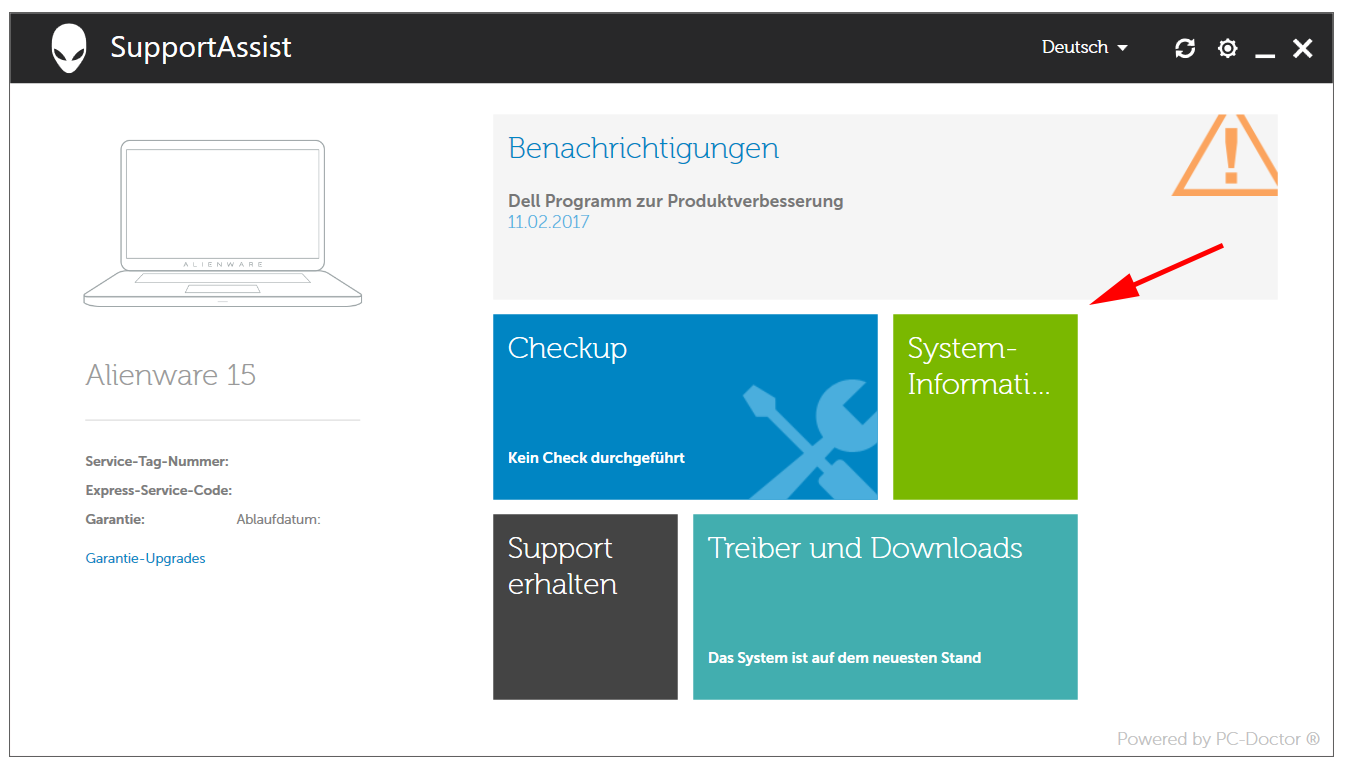Minimize the SupportAssist window
The image size is (1347, 770).
tap(1265, 50)
